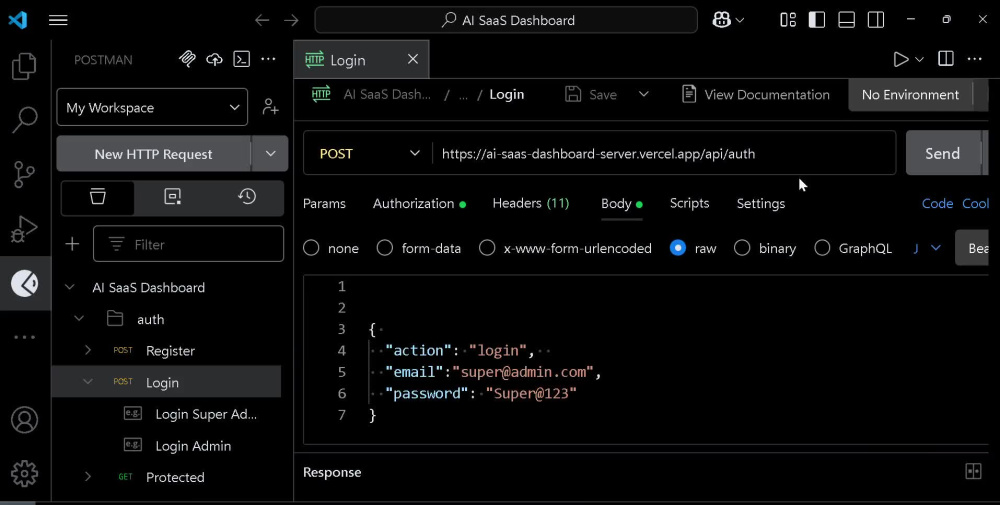Open Postman panel more actions ellipsis
Viewport: 1000px width, 505px height.
coord(268,59)
